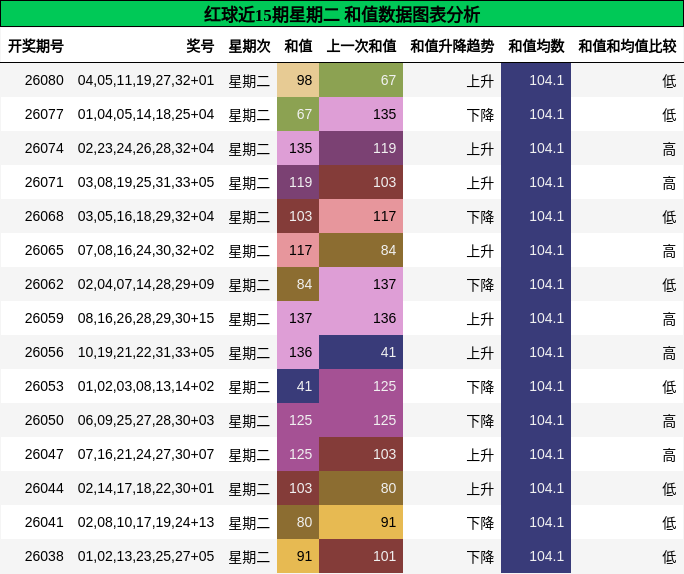The width and height of the screenshot is (684, 574).
Task: Click prize numbers 07,16,21,24,27,30+07
Action: tap(146, 454)
